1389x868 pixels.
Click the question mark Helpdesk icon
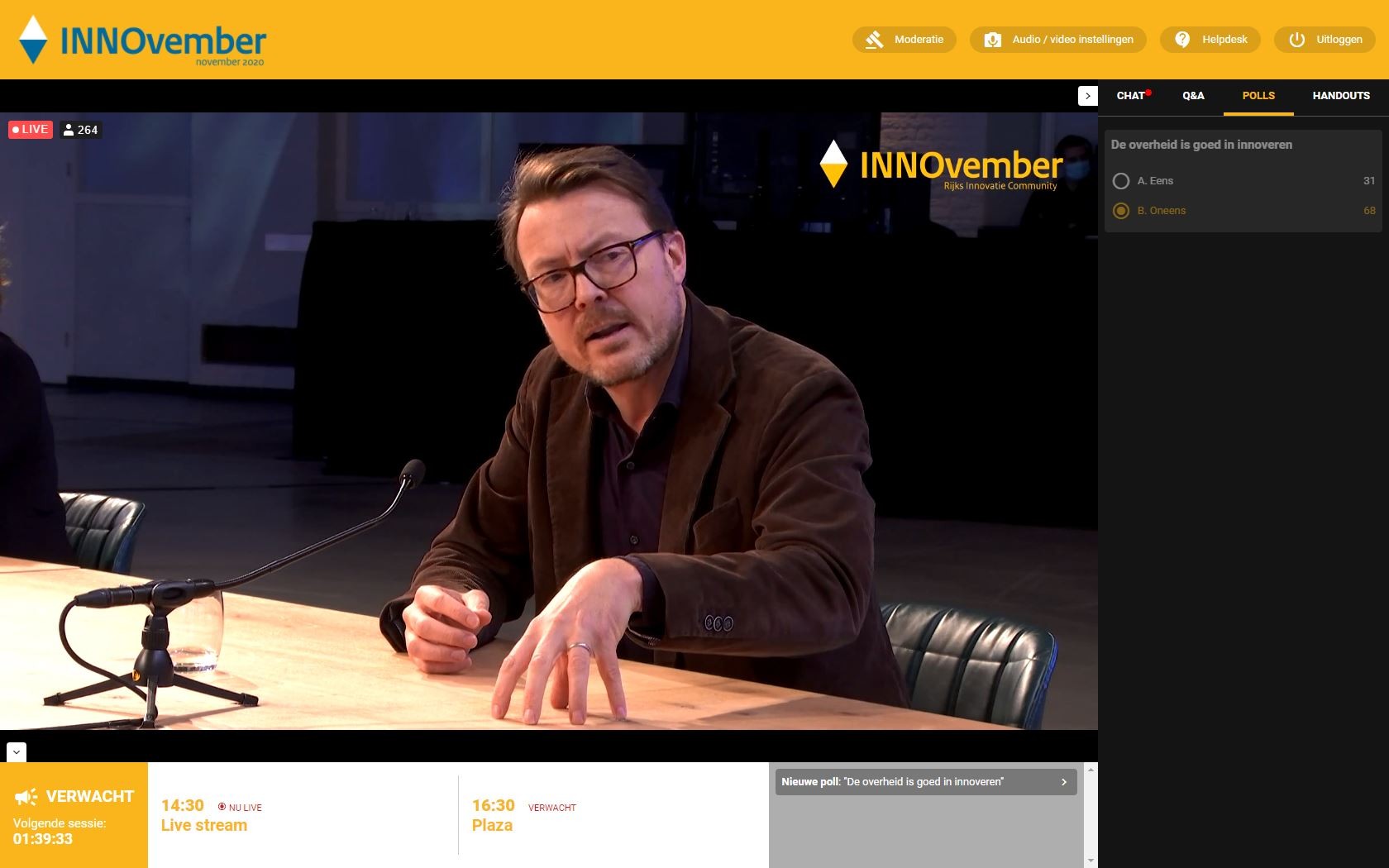[x=1182, y=40]
